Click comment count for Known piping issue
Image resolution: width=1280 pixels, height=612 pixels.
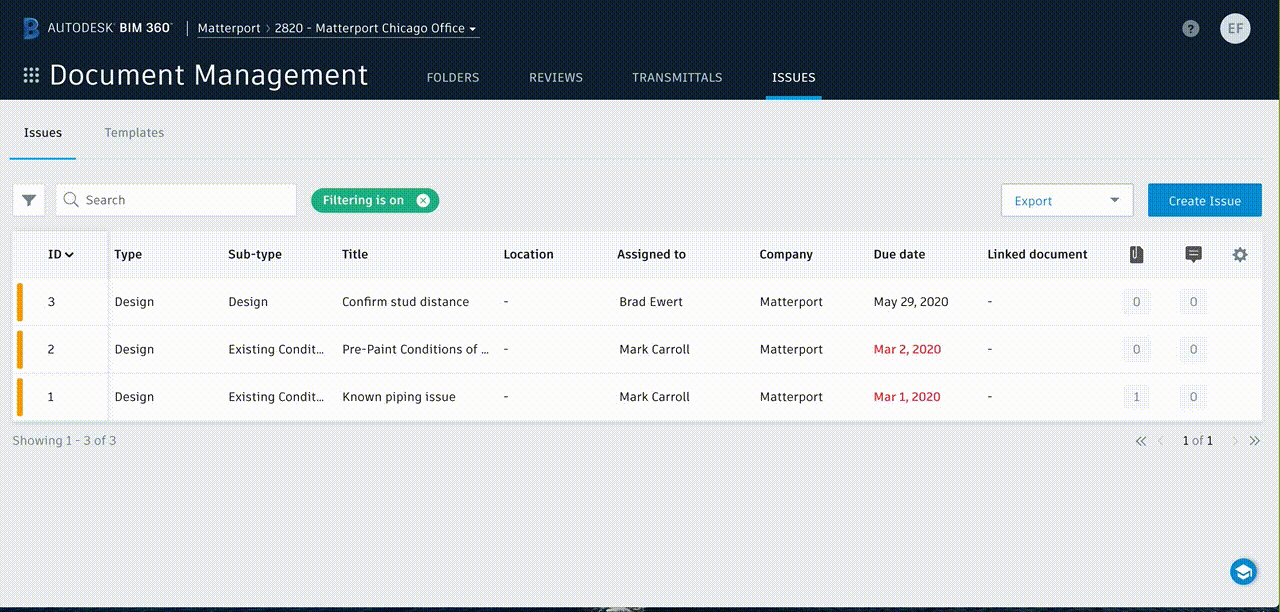(x=1193, y=397)
